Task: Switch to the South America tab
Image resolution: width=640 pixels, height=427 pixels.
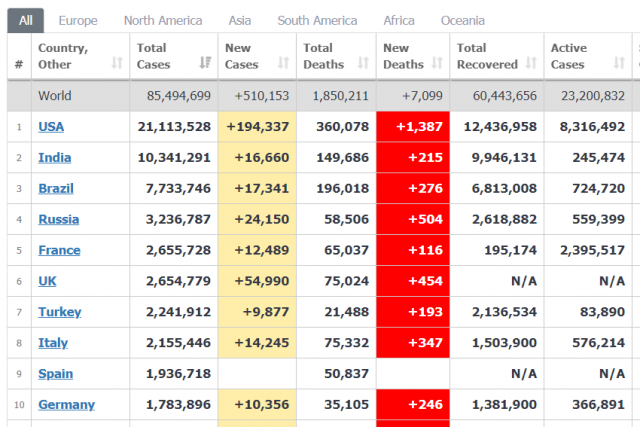Action: pyautogui.click(x=317, y=20)
